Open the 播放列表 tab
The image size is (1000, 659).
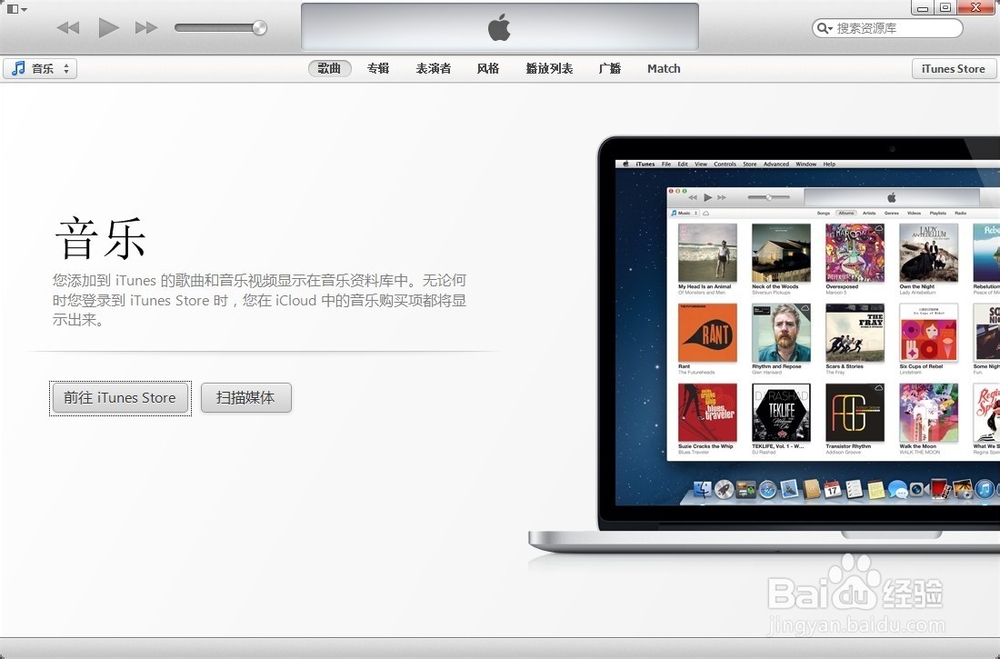(549, 68)
